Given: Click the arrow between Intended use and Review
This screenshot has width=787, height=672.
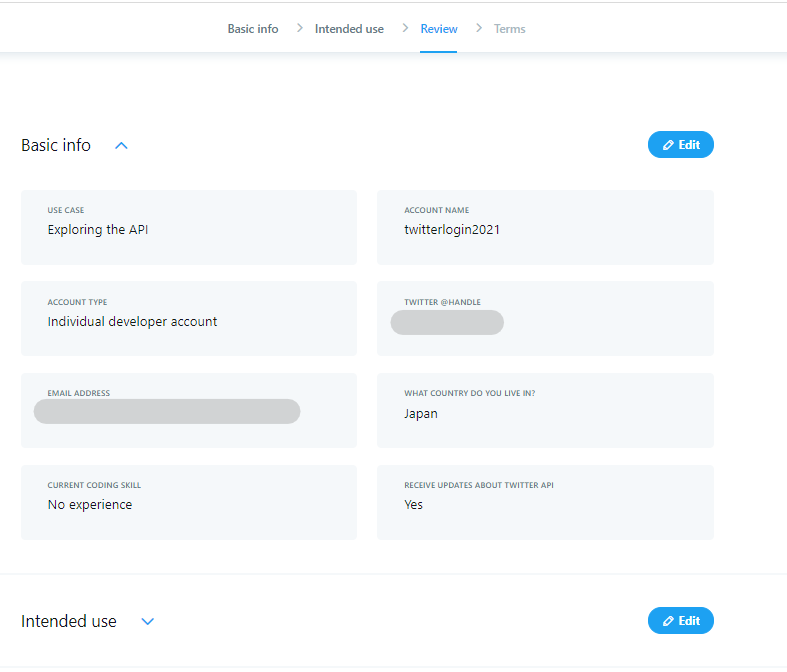Looking at the screenshot, I should coord(405,28).
